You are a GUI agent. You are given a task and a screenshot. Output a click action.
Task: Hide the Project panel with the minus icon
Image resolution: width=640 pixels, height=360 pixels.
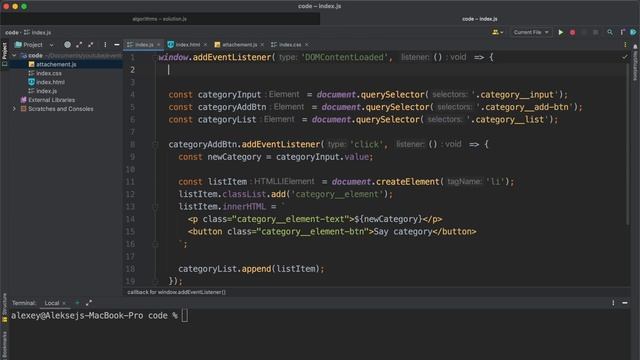coord(117,44)
